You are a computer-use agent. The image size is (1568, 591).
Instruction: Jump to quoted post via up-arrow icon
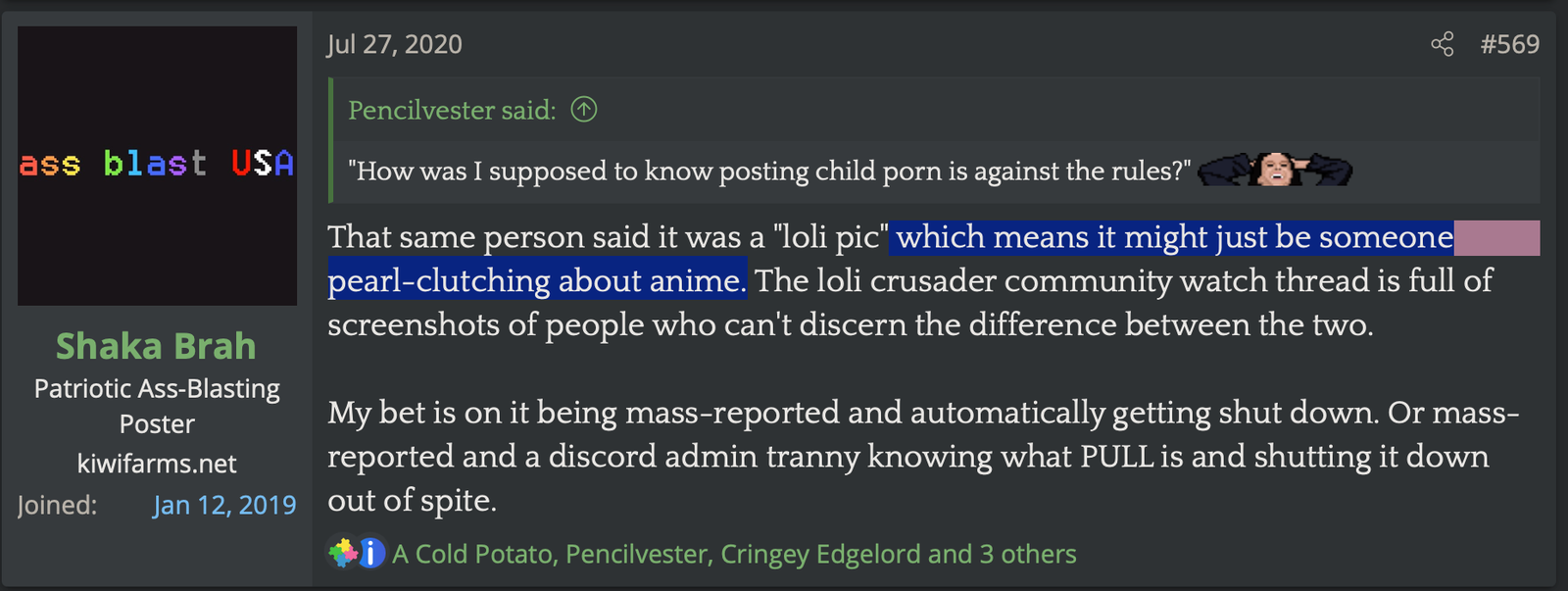[584, 110]
